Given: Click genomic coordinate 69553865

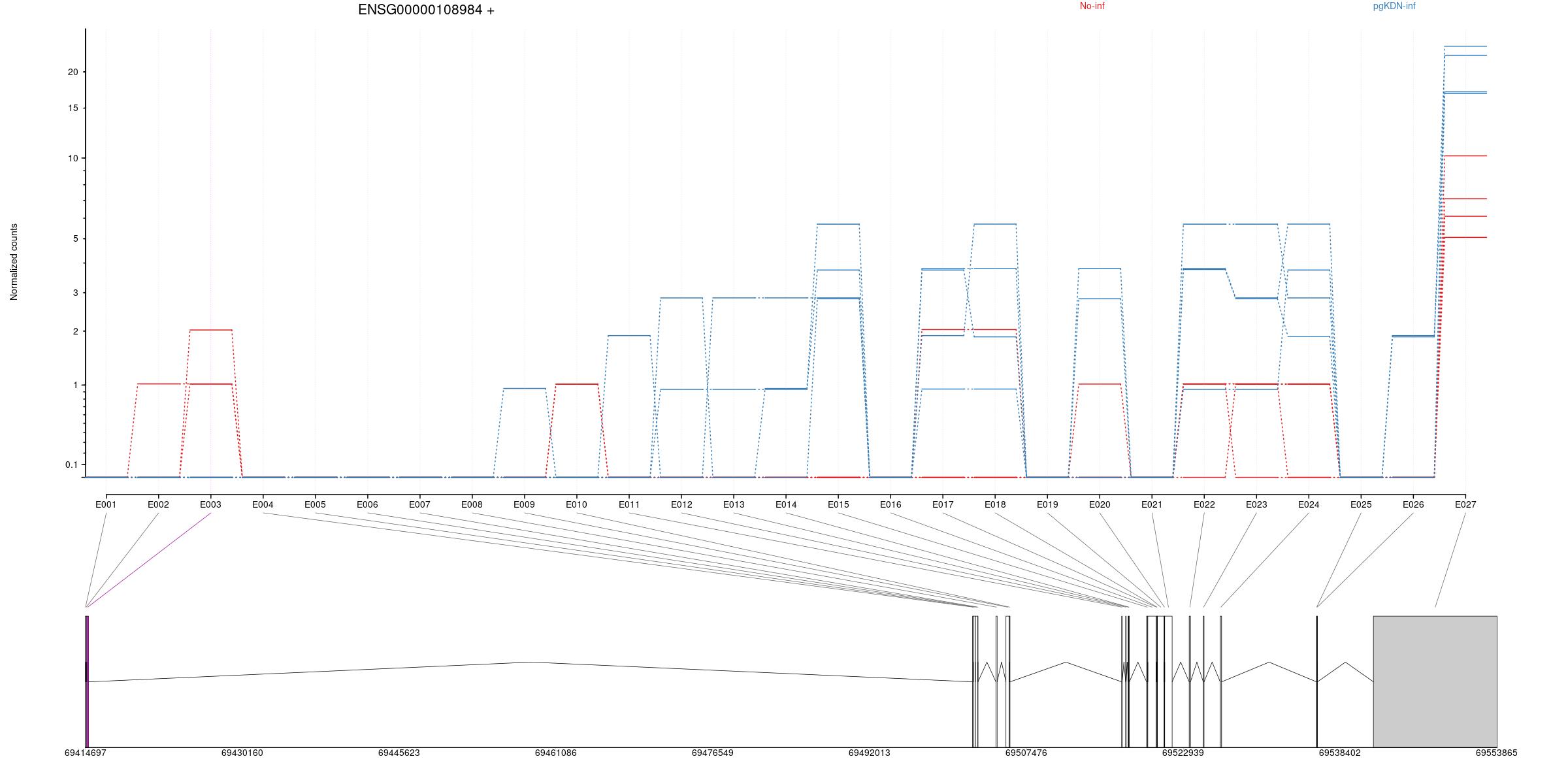Looking at the screenshot, I should [1497, 753].
